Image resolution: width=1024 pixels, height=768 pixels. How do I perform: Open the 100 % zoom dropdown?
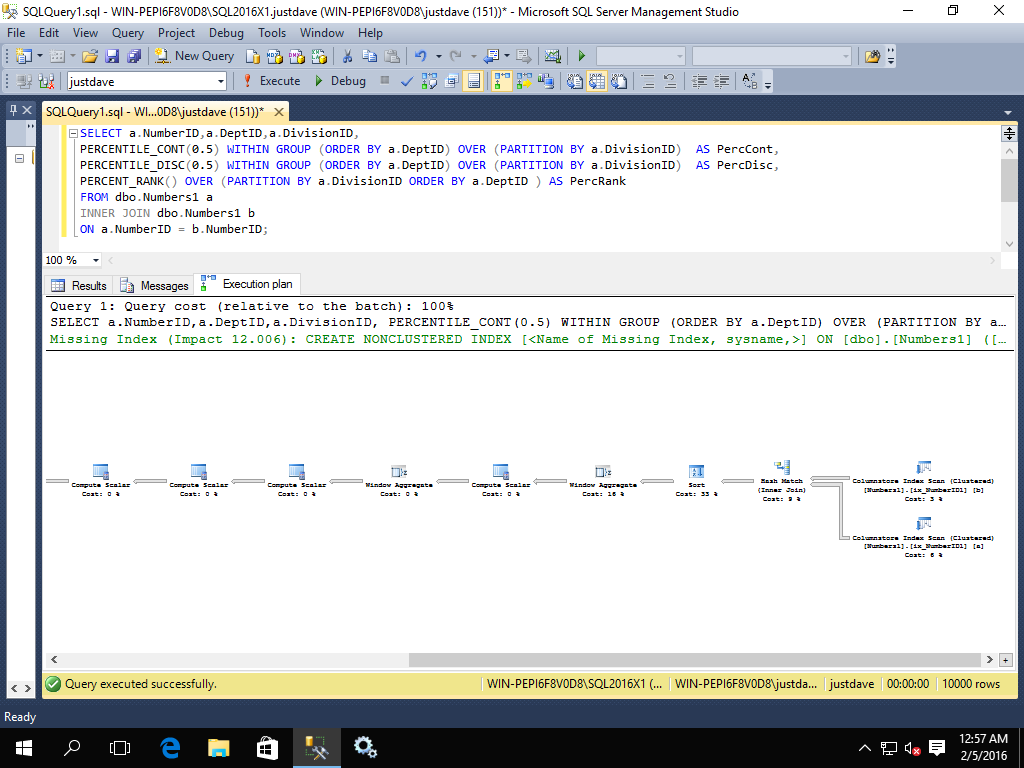click(96, 260)
